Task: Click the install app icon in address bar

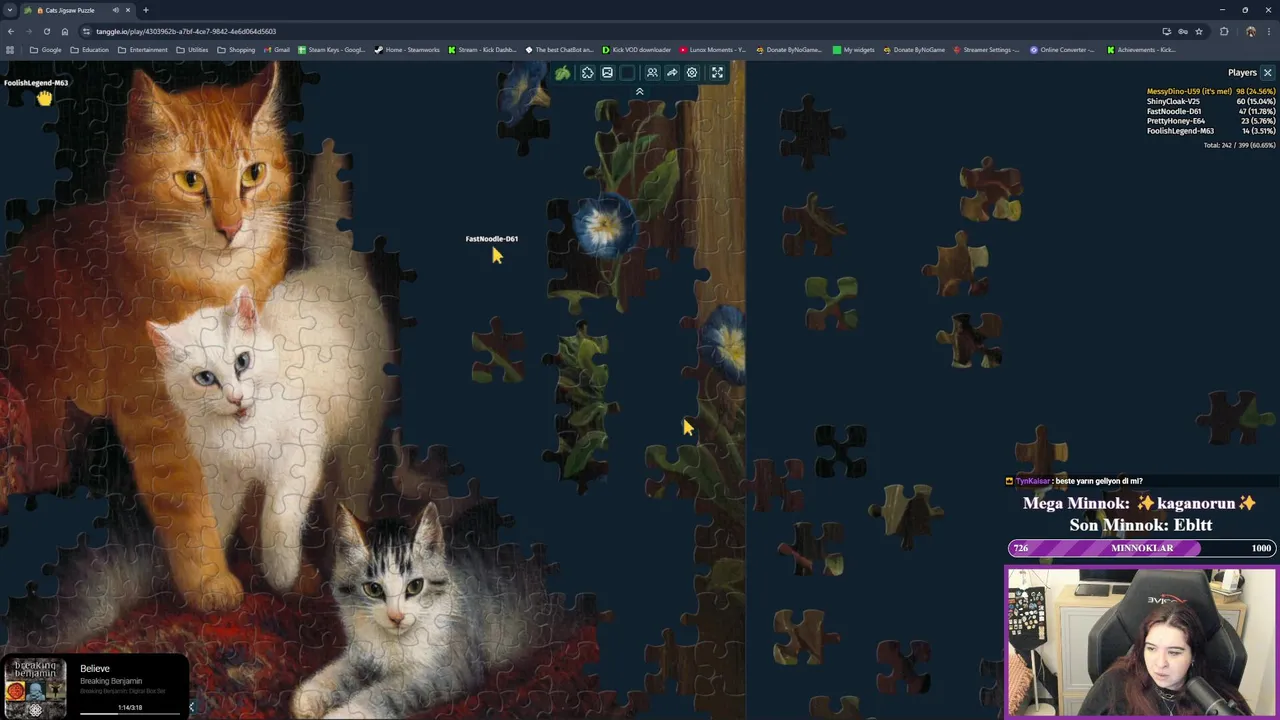Action: point(1166,31)
